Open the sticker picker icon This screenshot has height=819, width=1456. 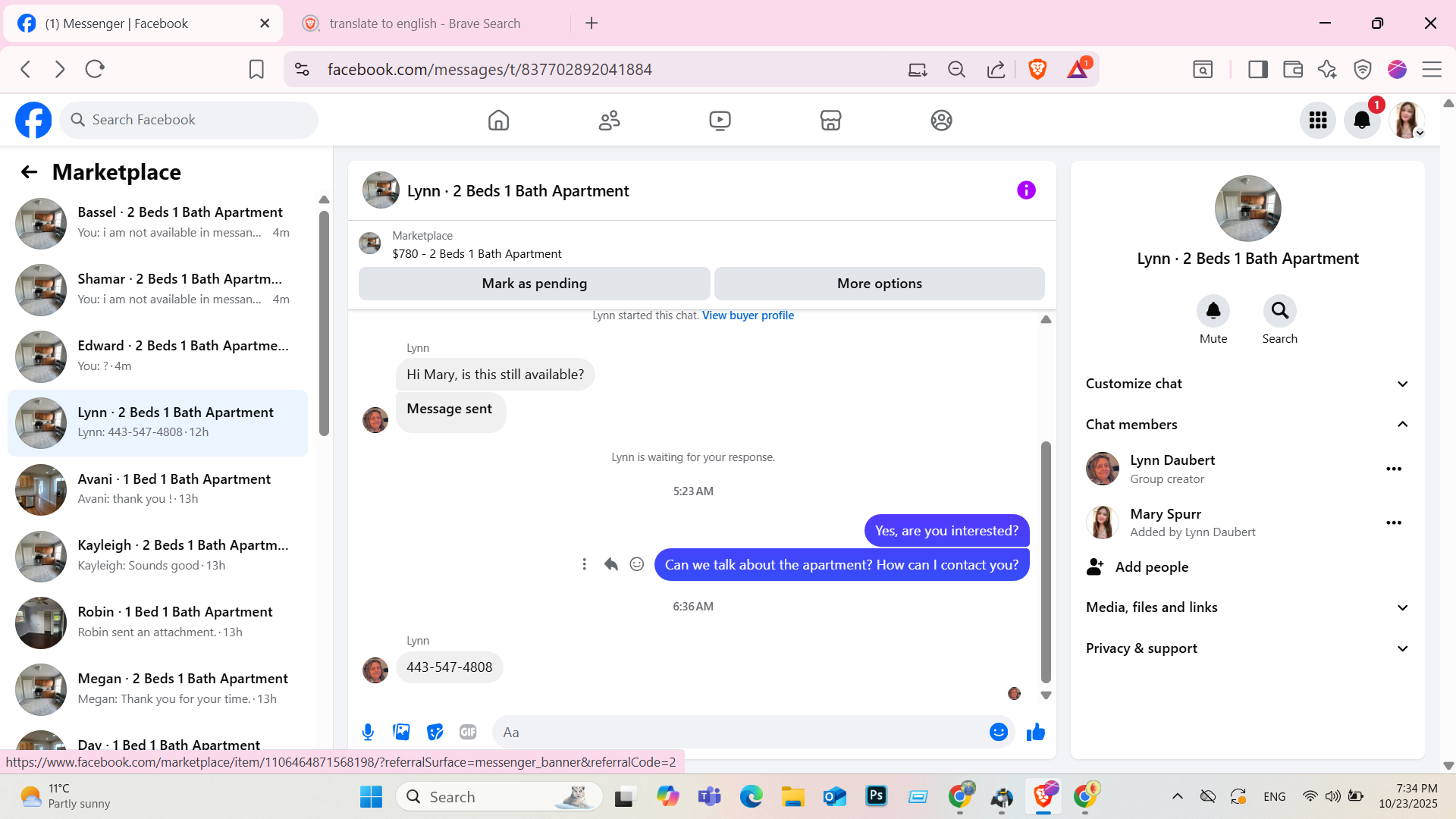click(435, 732)
